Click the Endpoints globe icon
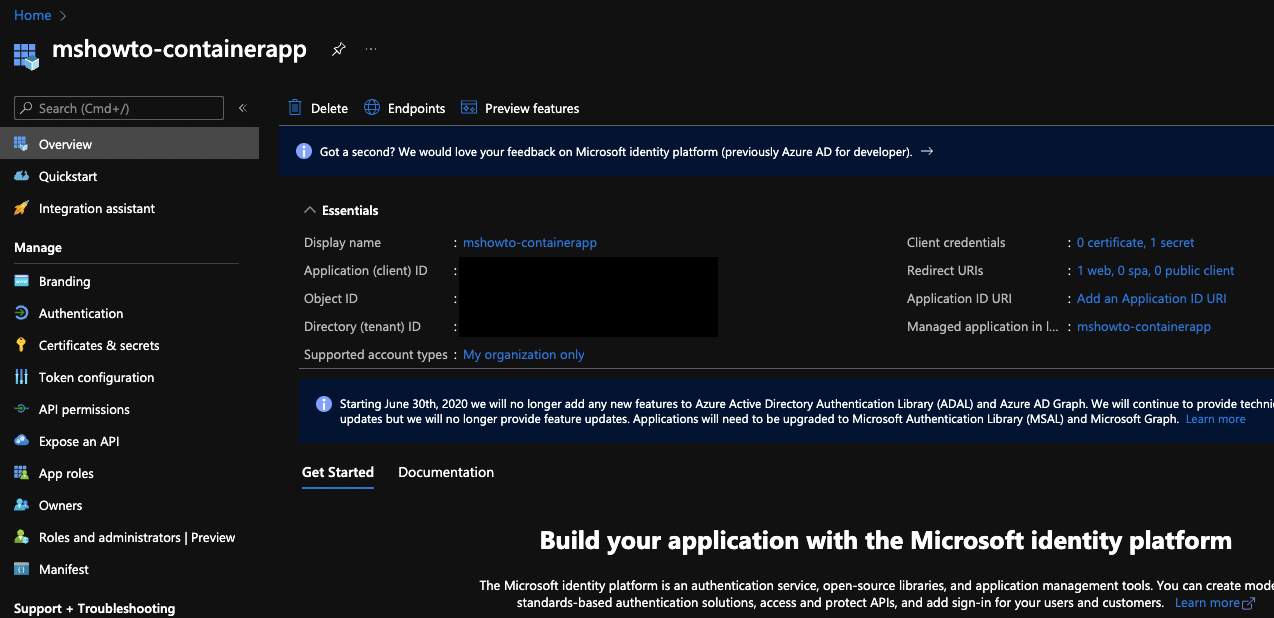The width and height of the screenshot is (1274, 618). (372, 107)
